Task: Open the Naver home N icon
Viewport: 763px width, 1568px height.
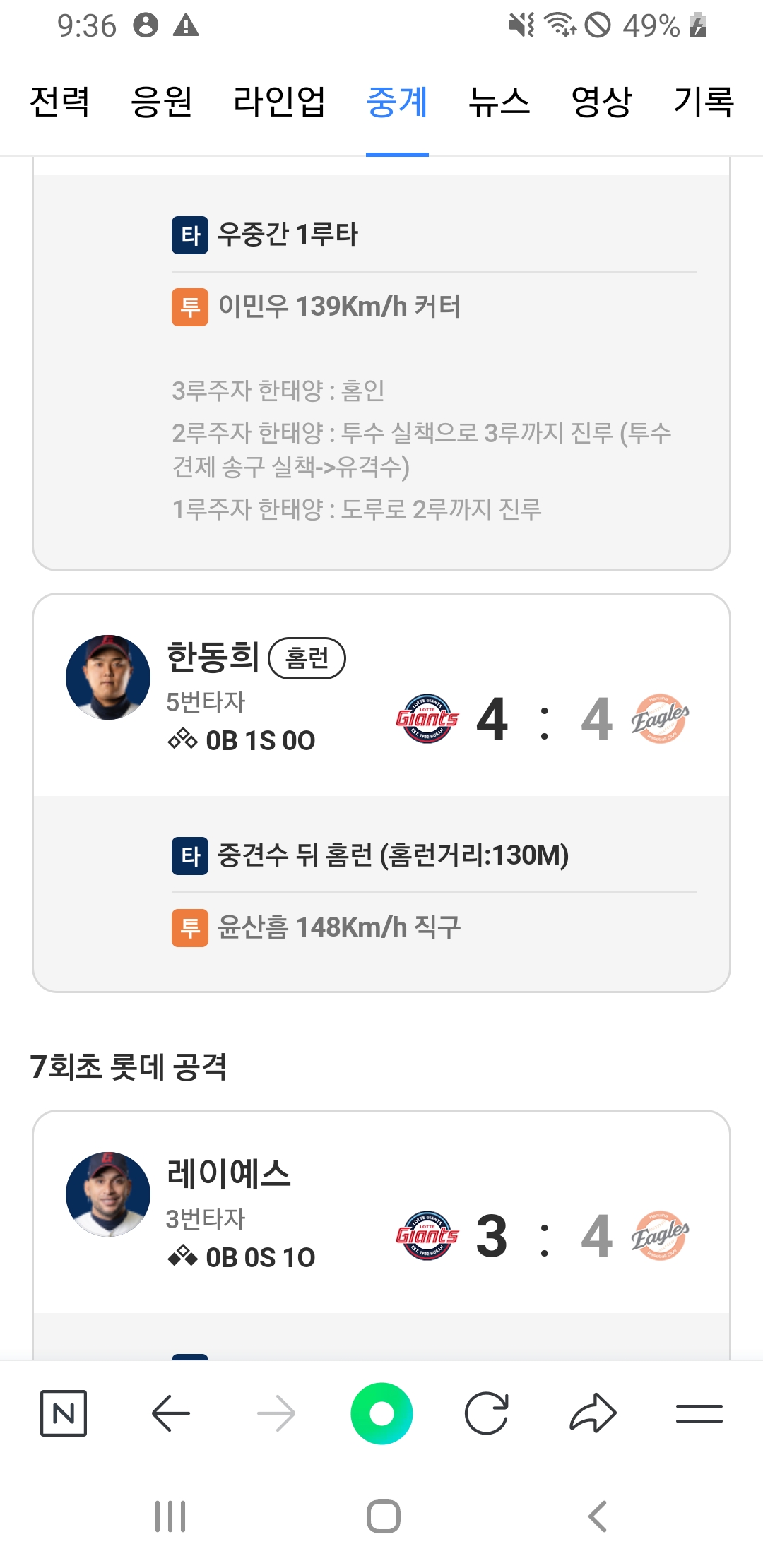Action: (64, 1413)
